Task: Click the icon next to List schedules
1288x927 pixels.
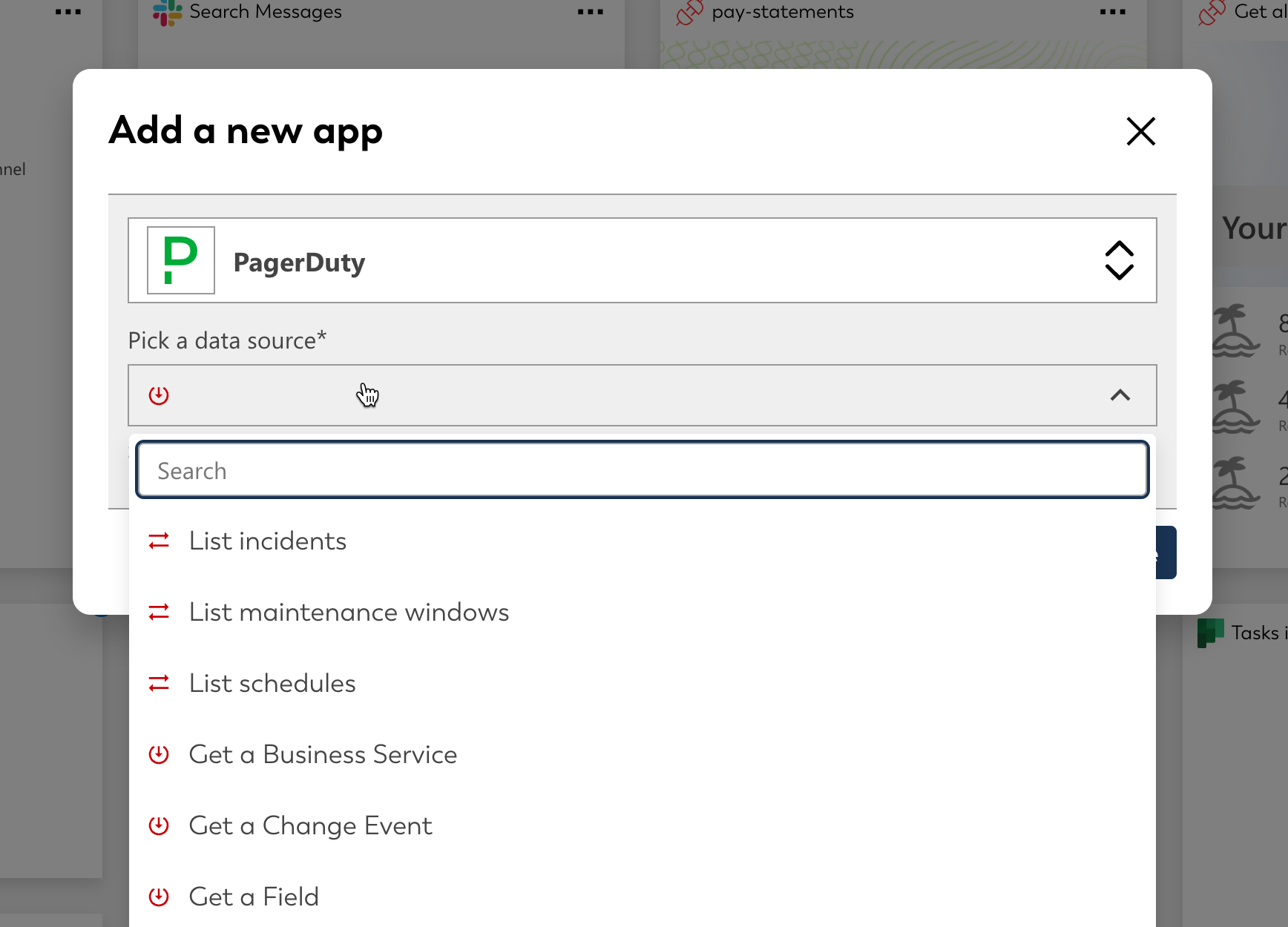Action: (159, 684)
